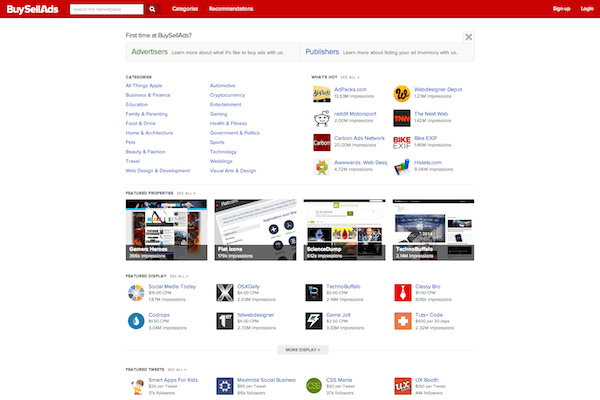Go to Sign-up

coord(561,9)
